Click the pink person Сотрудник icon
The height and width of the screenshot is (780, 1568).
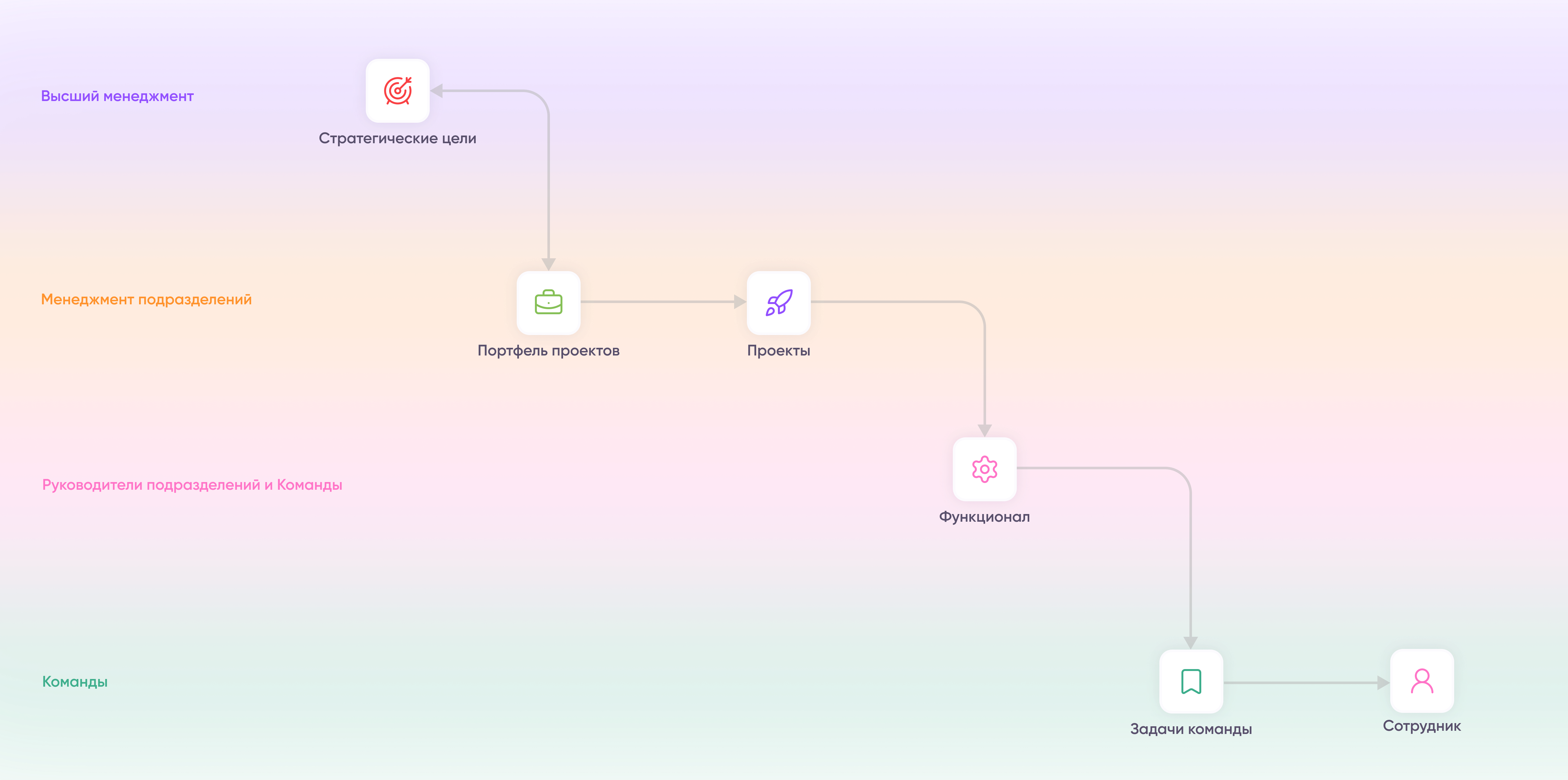click(1422, 680)
